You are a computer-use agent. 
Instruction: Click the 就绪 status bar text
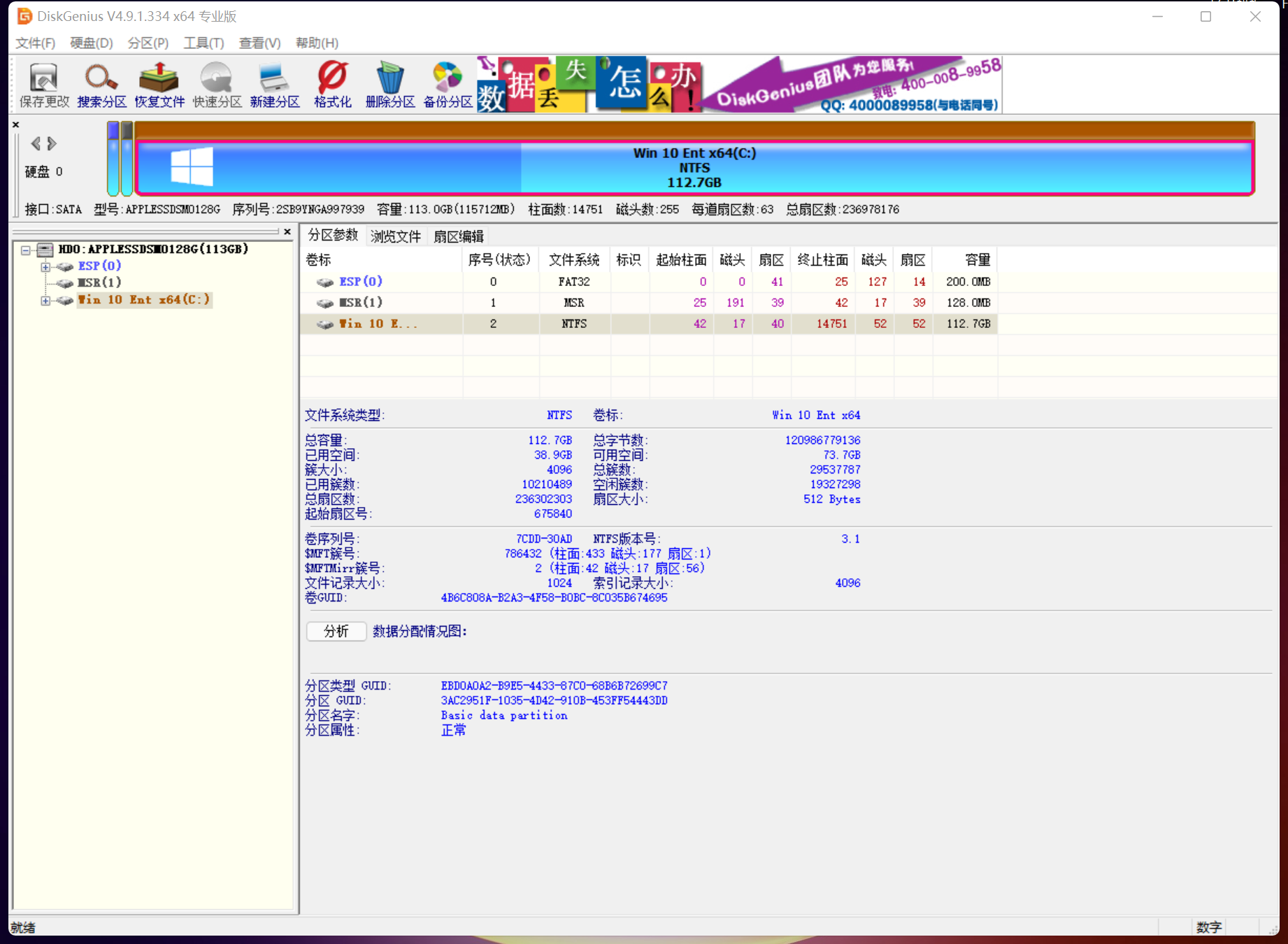pyautogui.click(x=23, y=927)
